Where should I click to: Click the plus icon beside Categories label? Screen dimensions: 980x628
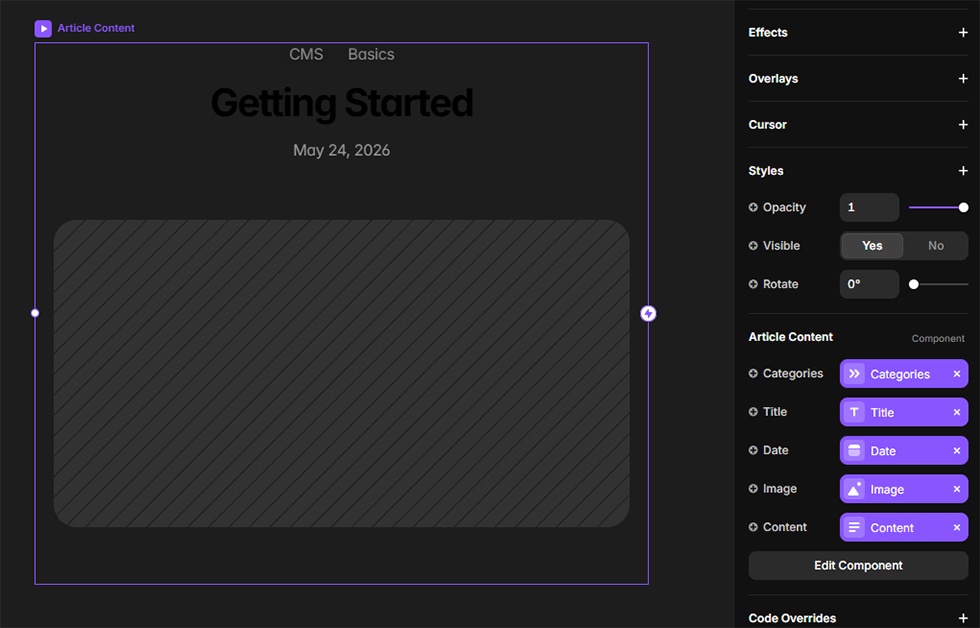click(x=753, y=374)
